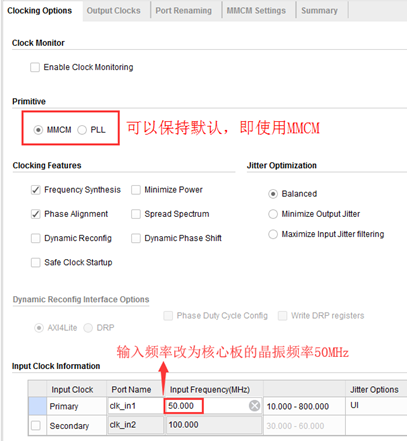
Task: Select the MMCM primitive radio button
Action: [x=38, y=130]
